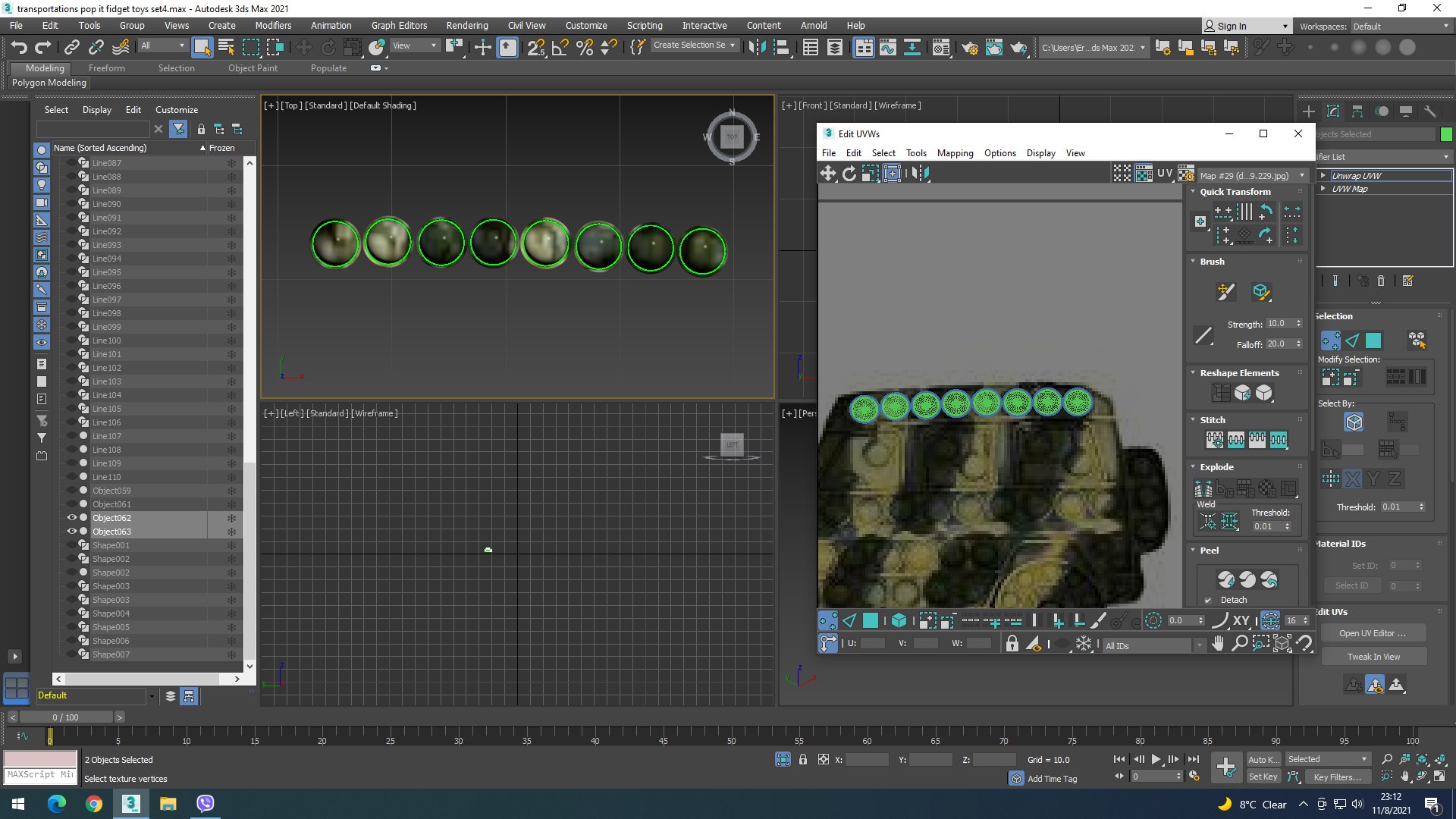This screenshot has width=1456, height=819.
Task: Open the Tweak In View button
Action: point(1373,657)
